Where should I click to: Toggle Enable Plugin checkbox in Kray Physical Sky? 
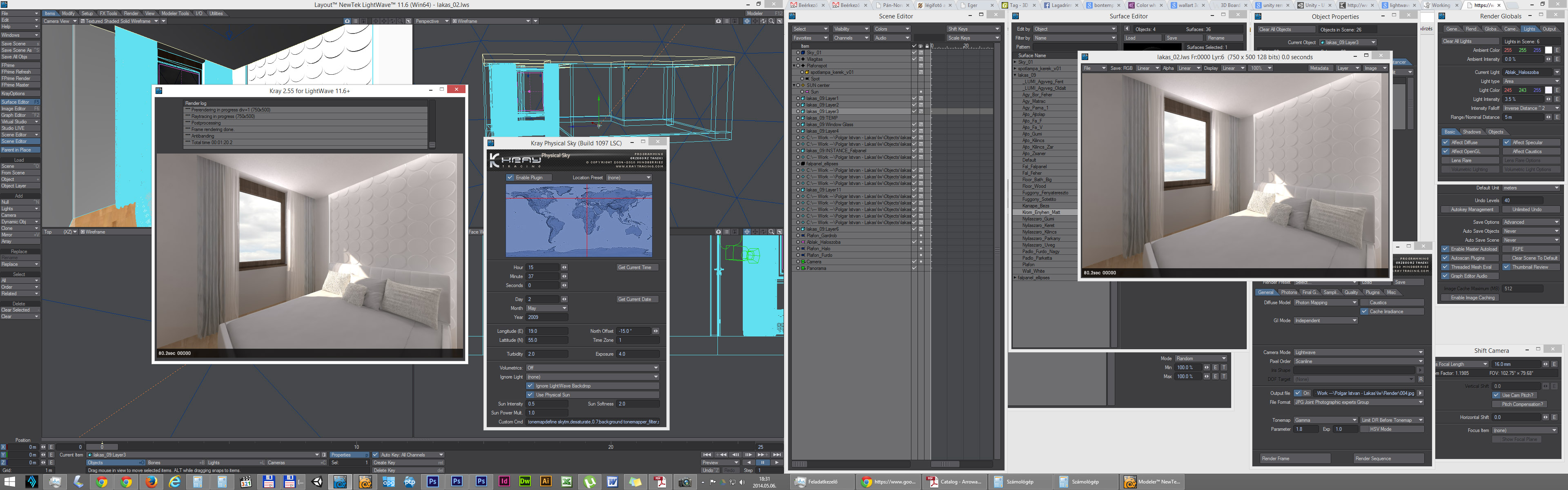point(510,178)
